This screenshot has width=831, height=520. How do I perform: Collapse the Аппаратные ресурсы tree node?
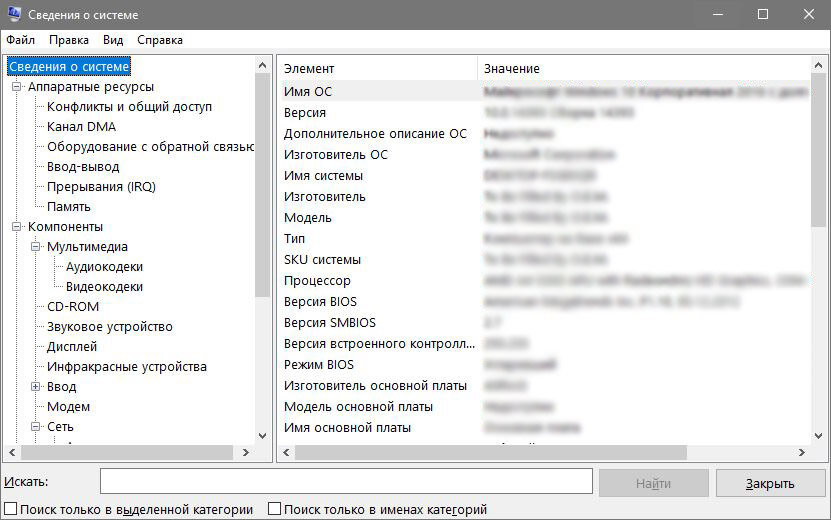point(16,86)
